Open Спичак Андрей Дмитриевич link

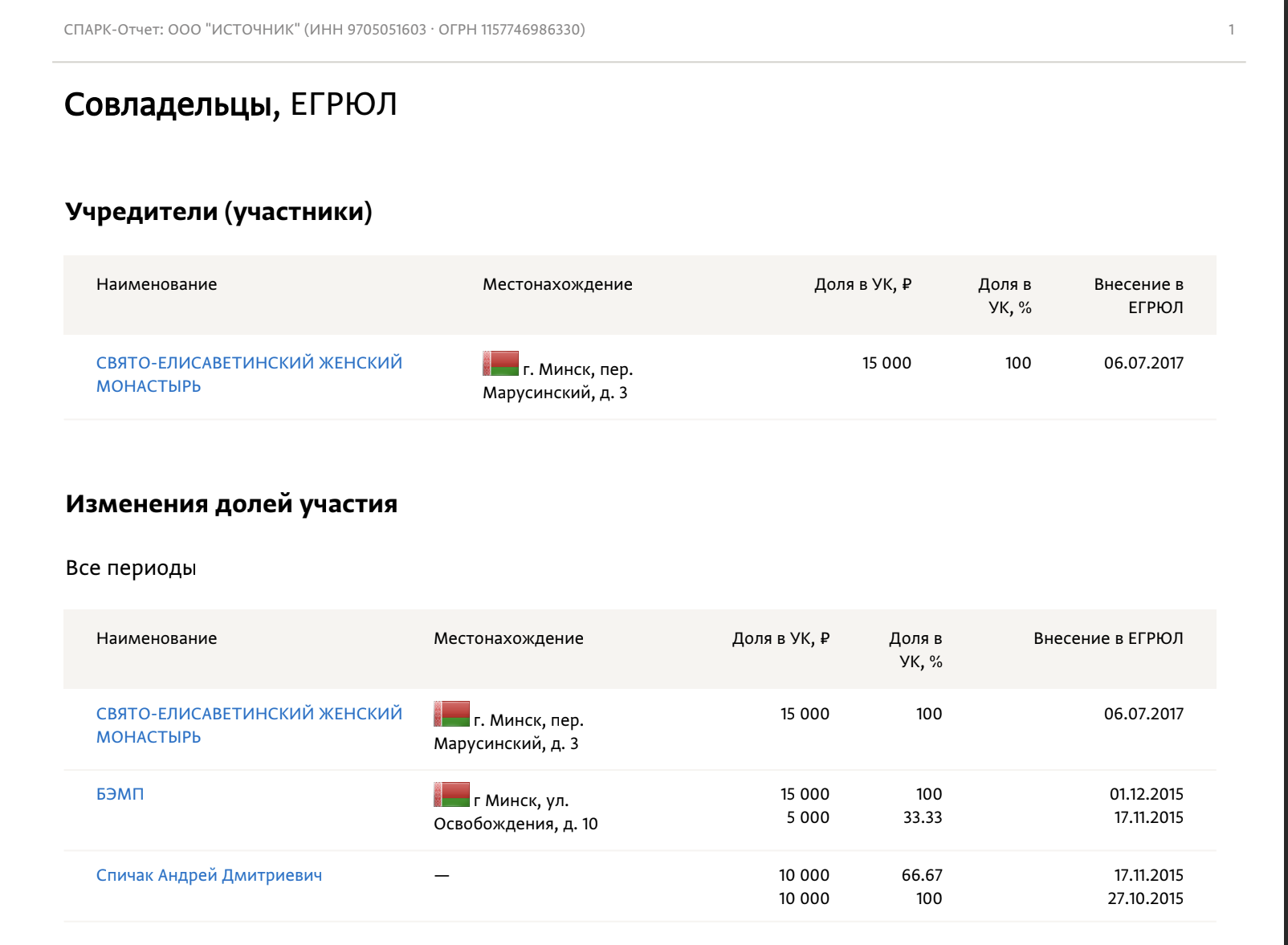[209, 875]
